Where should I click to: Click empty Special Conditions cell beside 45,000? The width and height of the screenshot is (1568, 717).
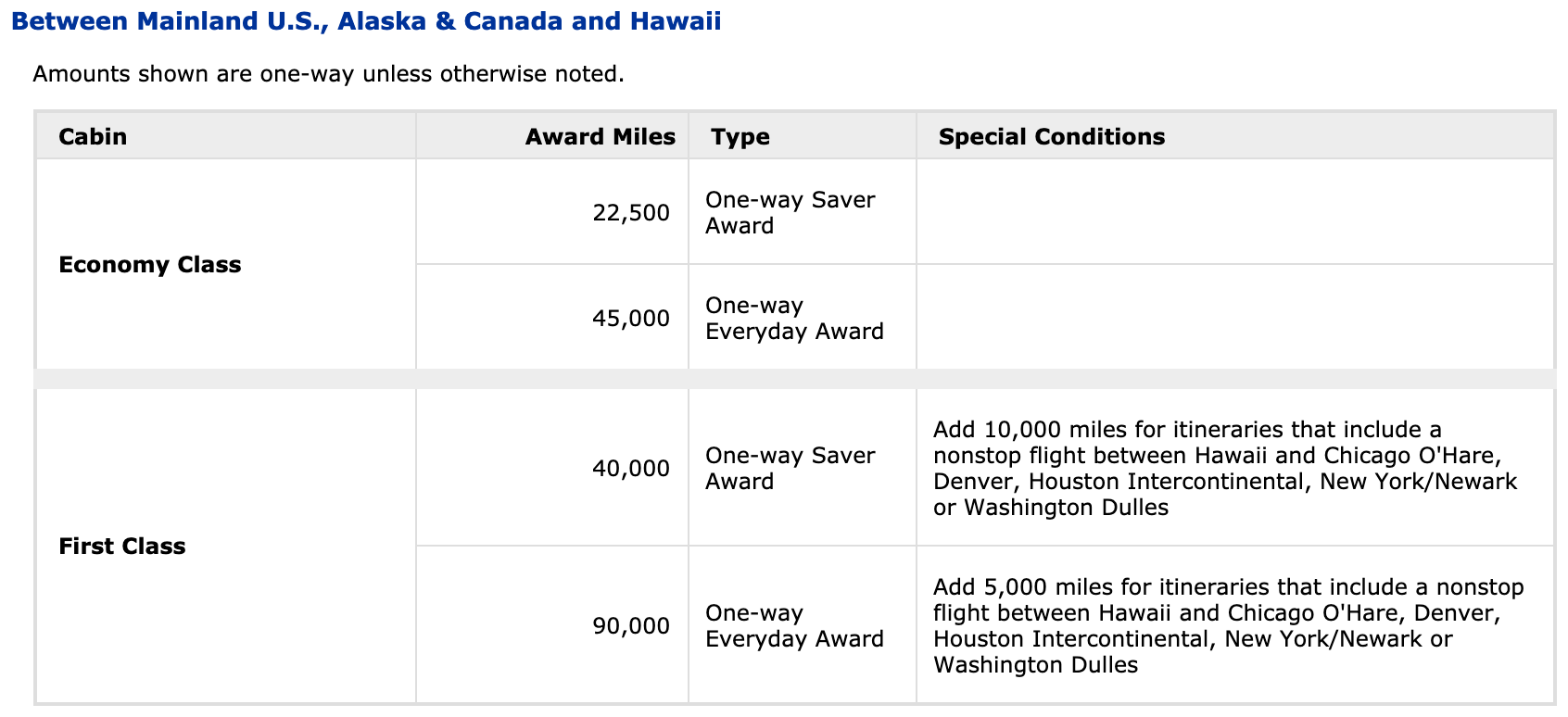[x=1234, y=318]
